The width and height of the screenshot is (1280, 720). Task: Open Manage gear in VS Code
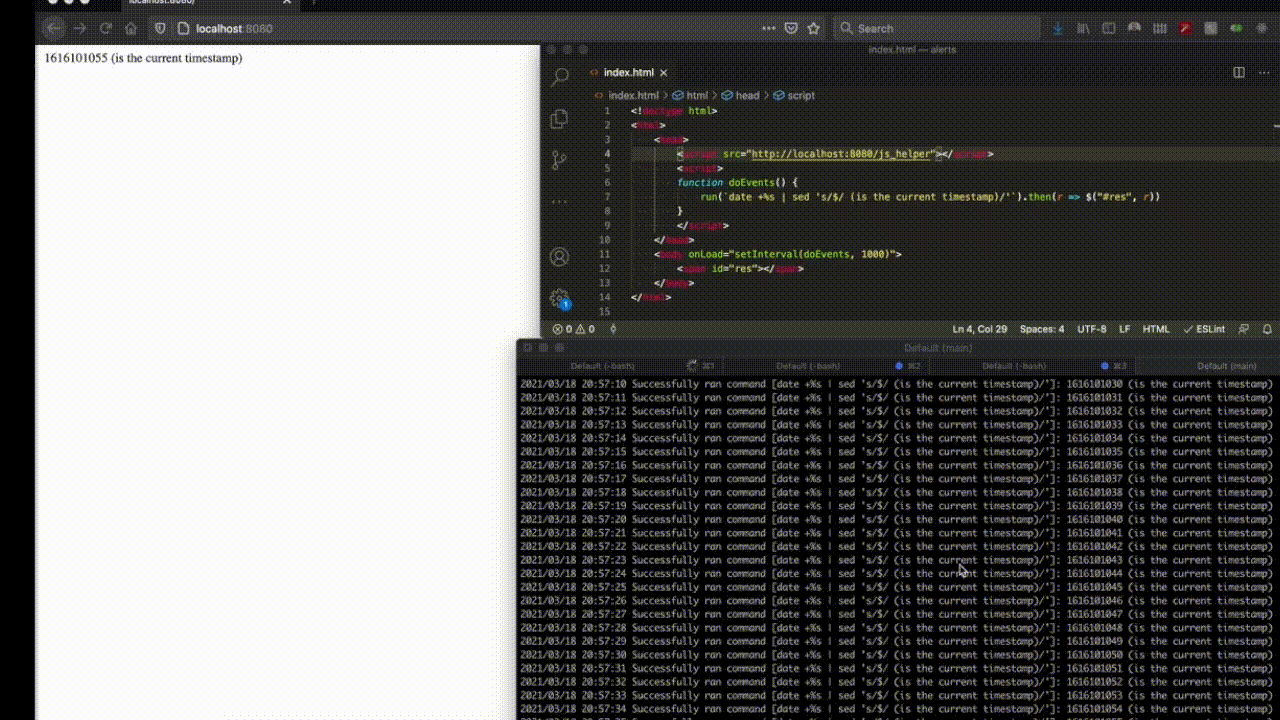[560, 298]
